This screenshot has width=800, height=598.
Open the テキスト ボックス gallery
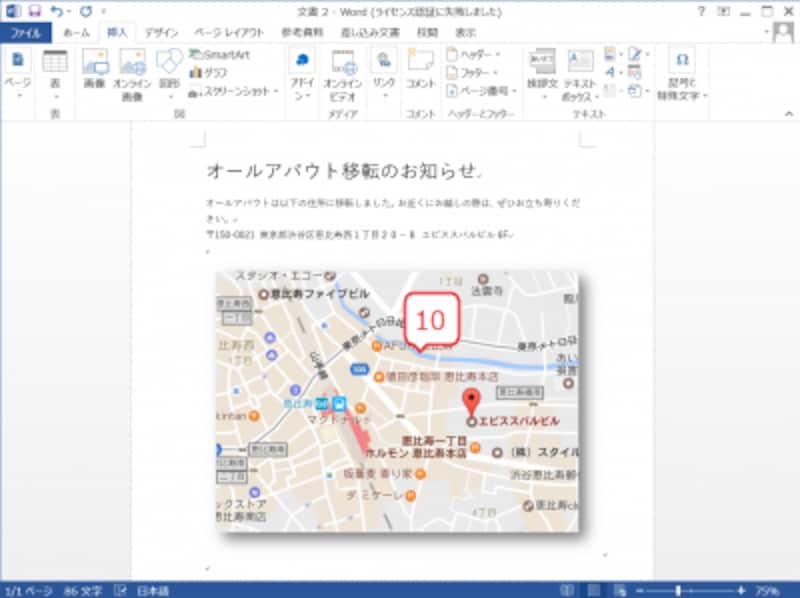[x=580, y=75]
